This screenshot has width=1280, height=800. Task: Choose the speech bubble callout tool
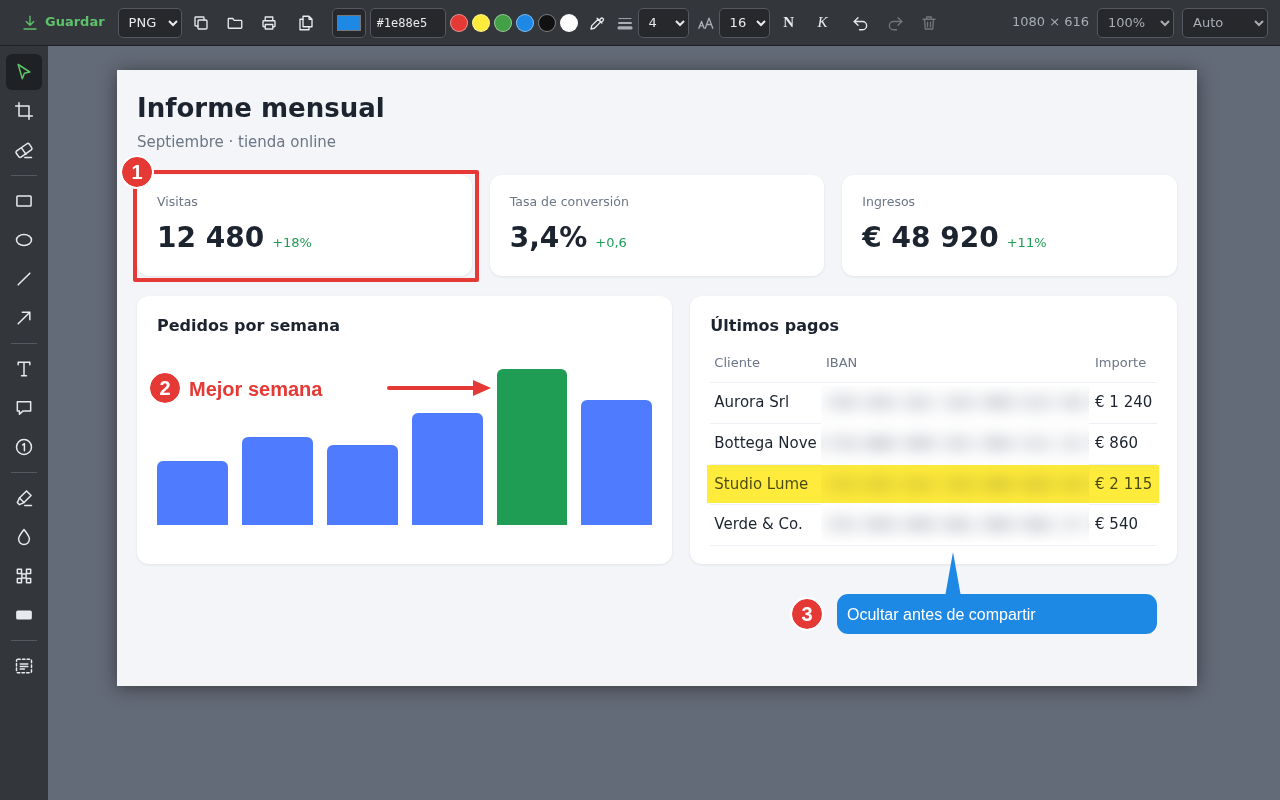pyautogui.click(x=24, y=408)
